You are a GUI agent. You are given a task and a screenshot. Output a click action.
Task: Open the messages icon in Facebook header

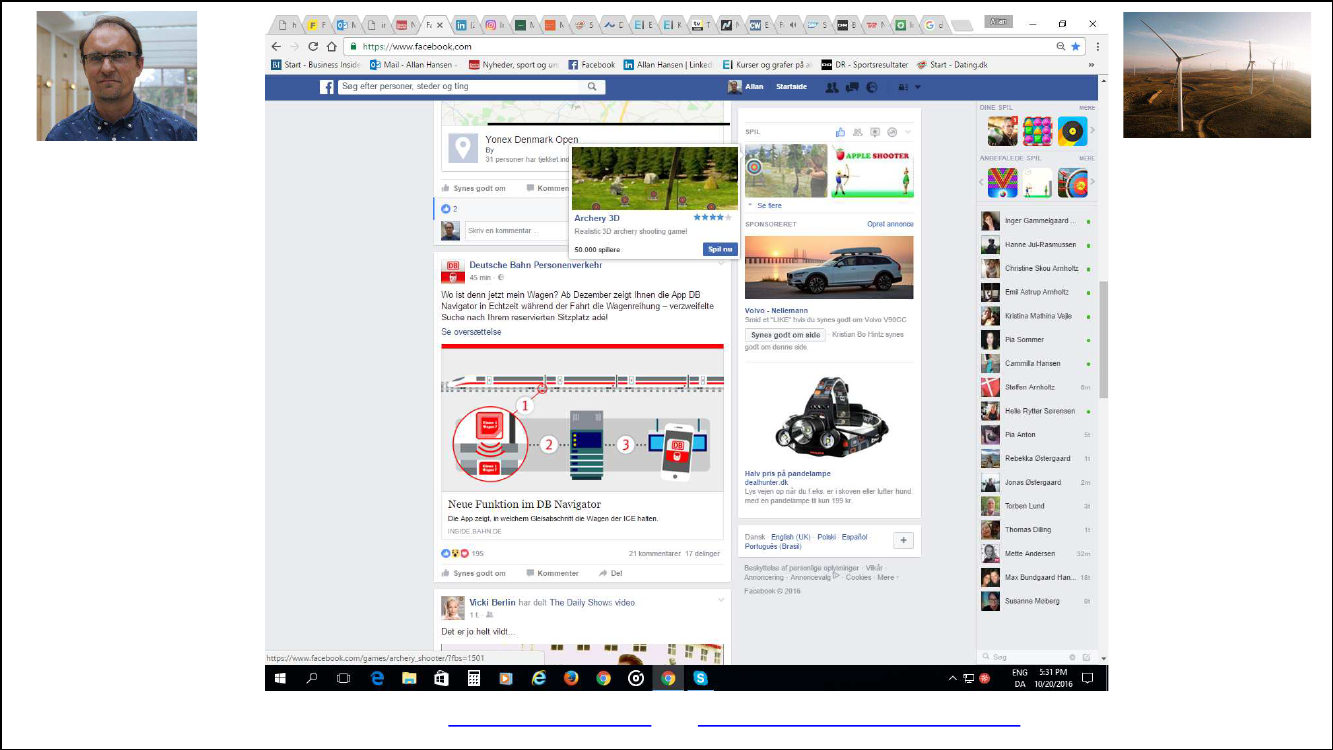click(x=851, y=87)
